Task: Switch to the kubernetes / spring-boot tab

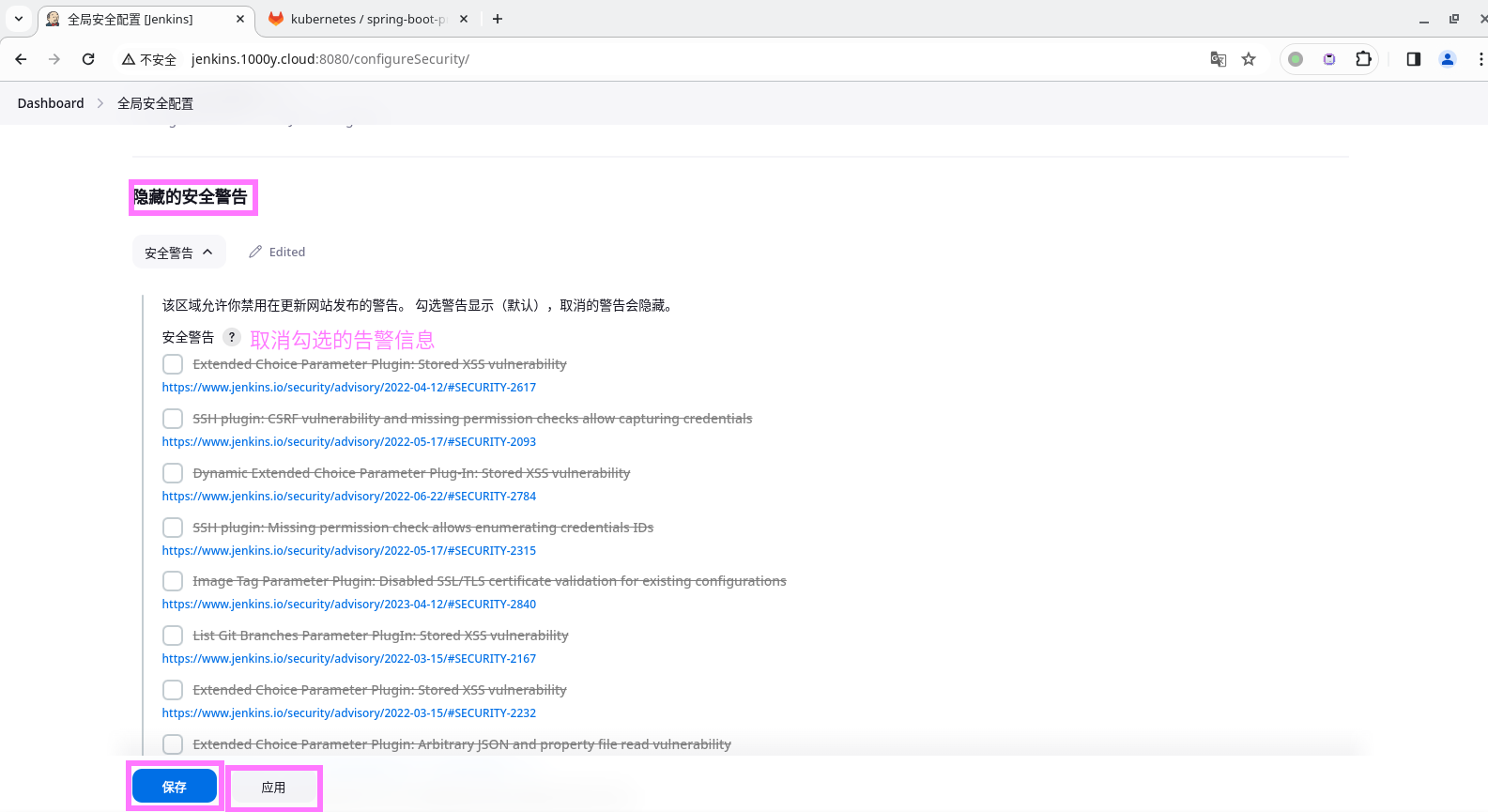Action: pyautogui.click(x=368, y=19)
